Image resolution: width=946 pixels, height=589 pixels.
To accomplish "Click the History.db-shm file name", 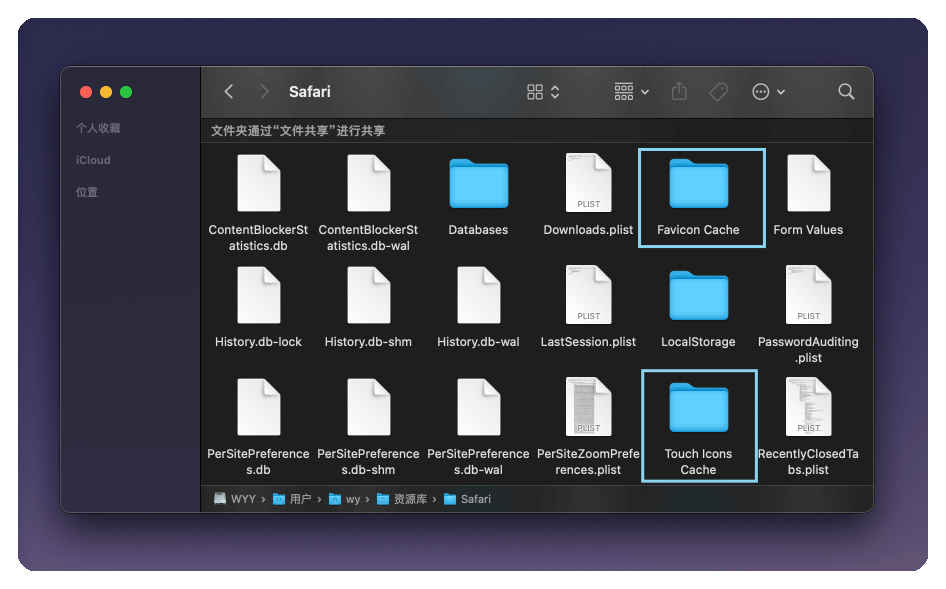I will (x=368, y=342).
